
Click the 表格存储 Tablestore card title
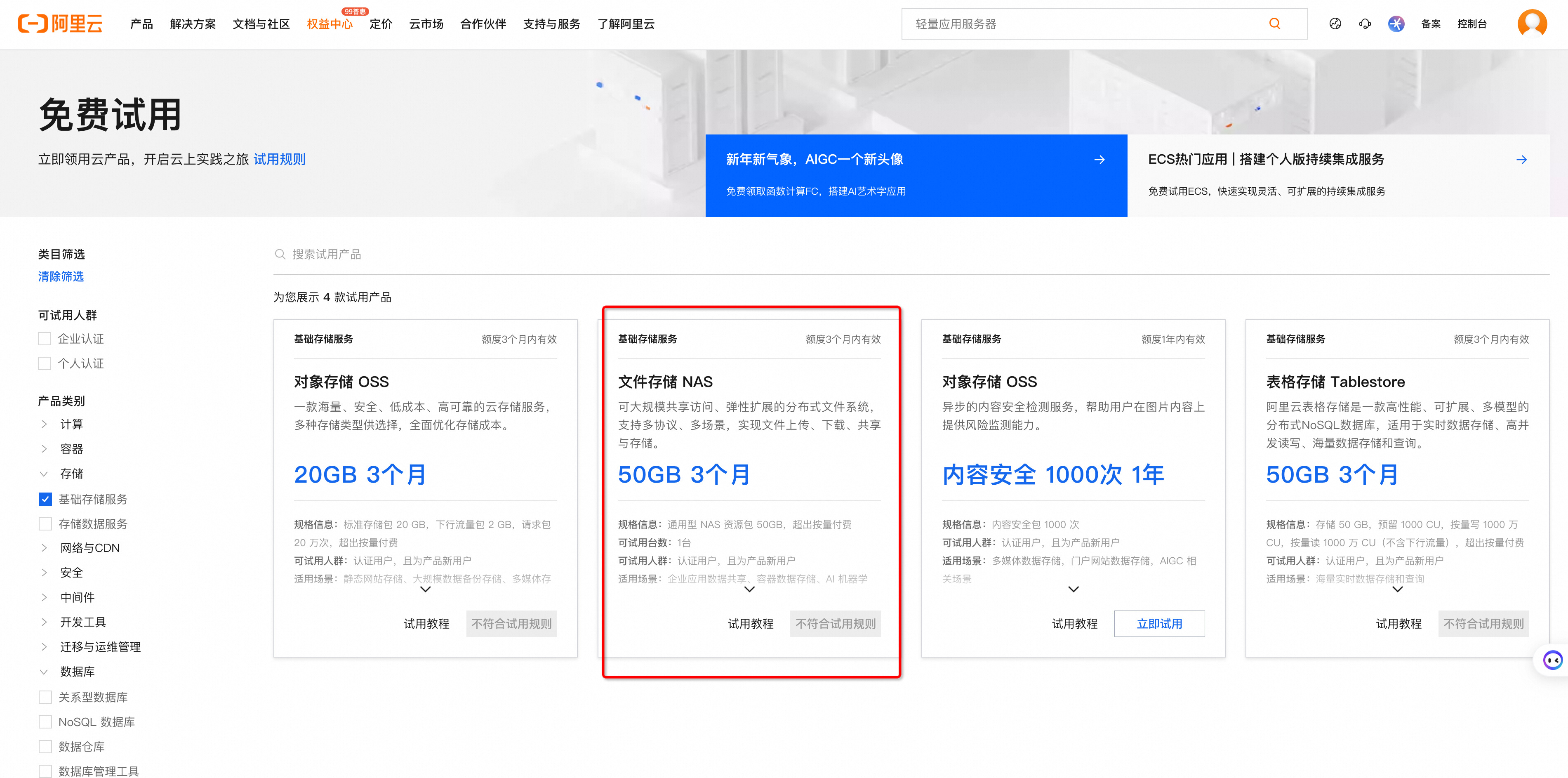point(1335,382)
